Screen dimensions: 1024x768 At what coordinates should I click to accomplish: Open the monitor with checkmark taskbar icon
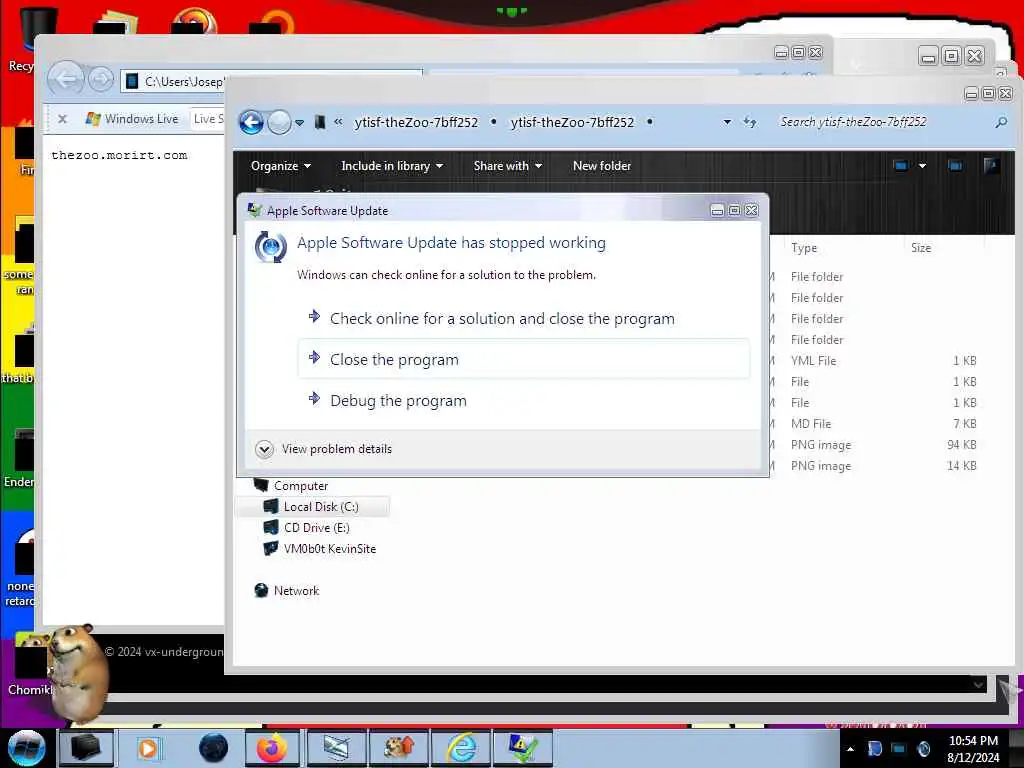(x=522, y=748)
